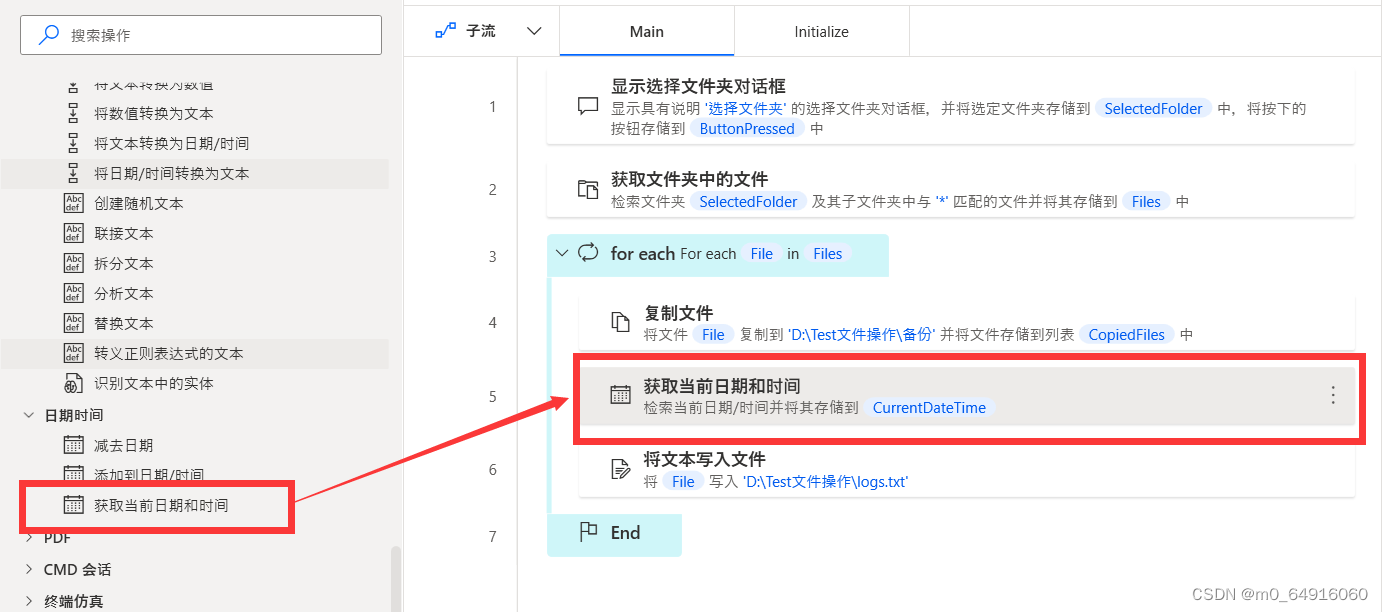Click the 显示选择文件夹对话框 dialog icon
This screenshot has width=1383, height=612.
(586, 107)
